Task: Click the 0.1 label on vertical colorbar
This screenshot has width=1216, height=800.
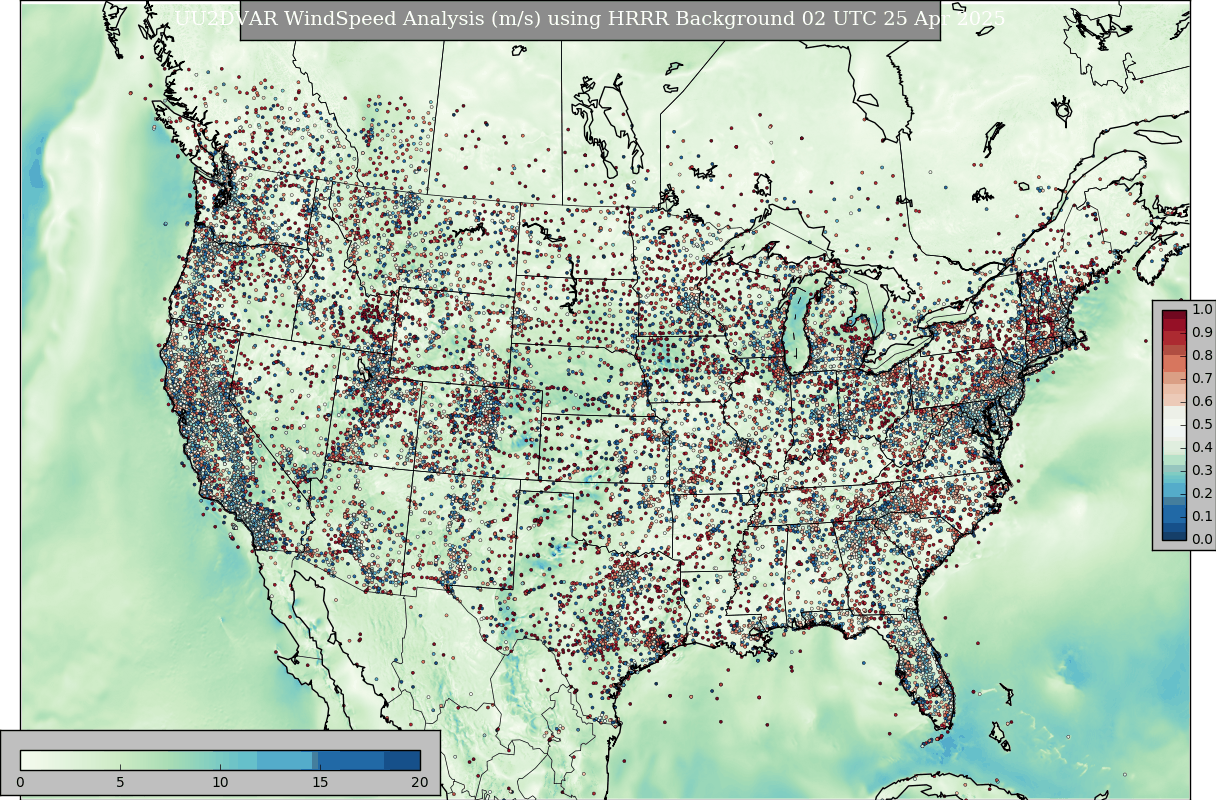Action: pyautogui.click(x=1203, y=517)
